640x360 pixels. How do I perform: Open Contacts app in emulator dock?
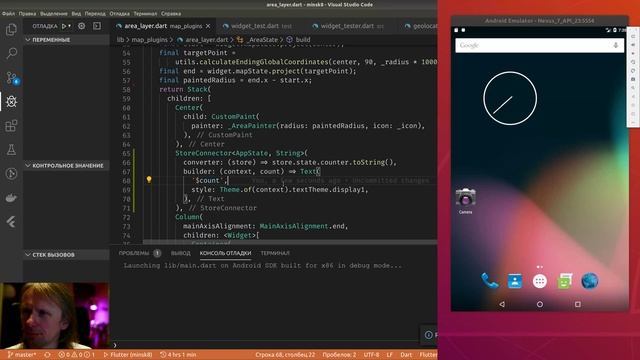click(515, 281)
